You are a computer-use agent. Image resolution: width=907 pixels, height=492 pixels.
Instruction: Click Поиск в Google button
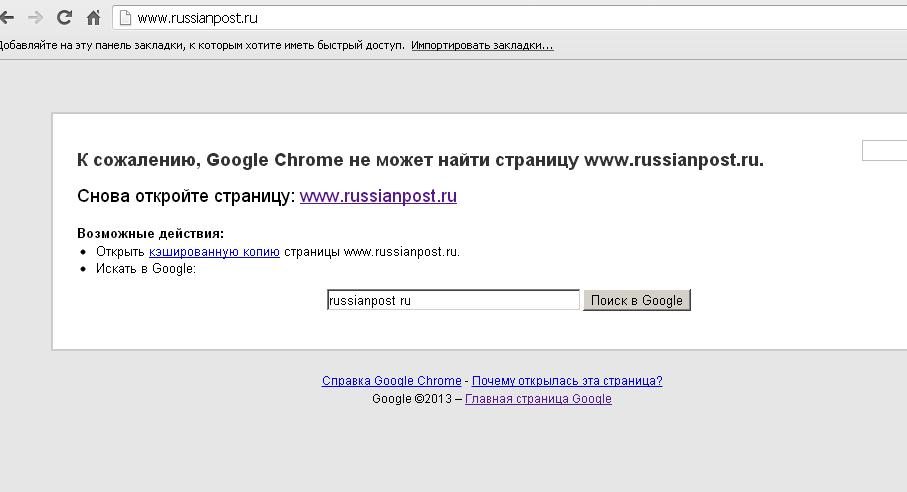(x=636, y=300)
